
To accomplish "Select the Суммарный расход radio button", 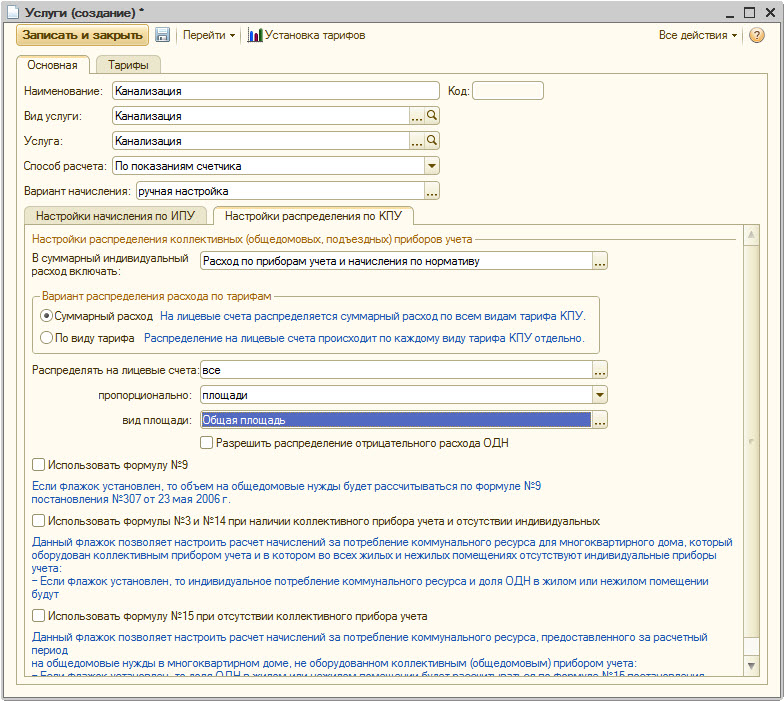I will pyautogui.click(x=46, y=315).
